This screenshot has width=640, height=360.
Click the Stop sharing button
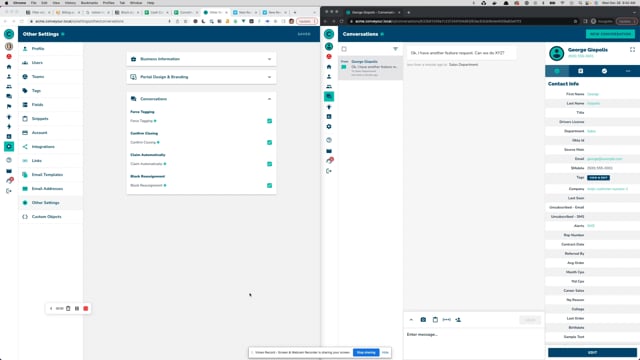366,352
